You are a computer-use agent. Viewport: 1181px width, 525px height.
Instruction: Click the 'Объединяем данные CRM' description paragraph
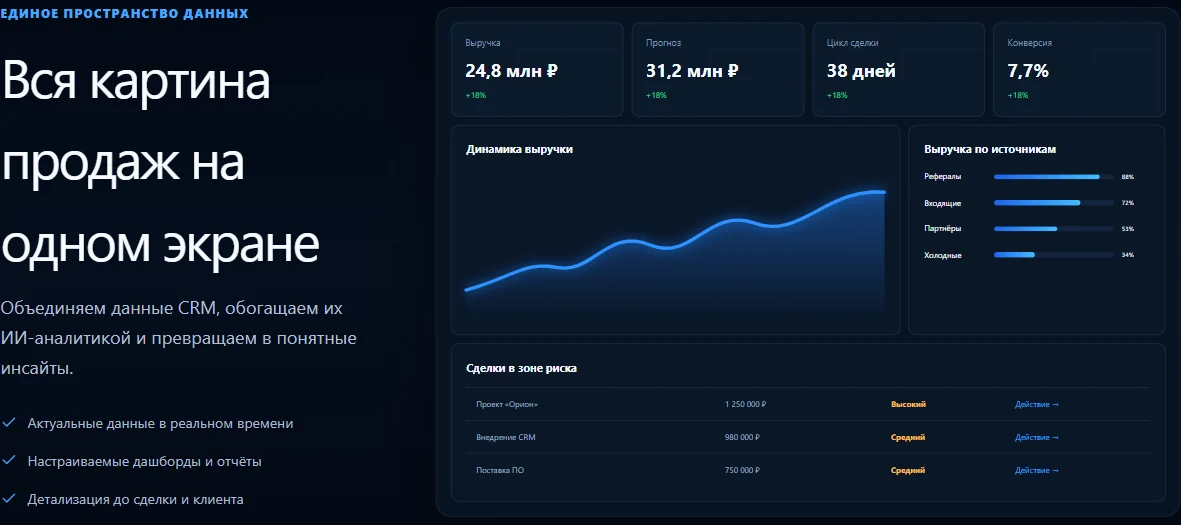coord(179,338)
